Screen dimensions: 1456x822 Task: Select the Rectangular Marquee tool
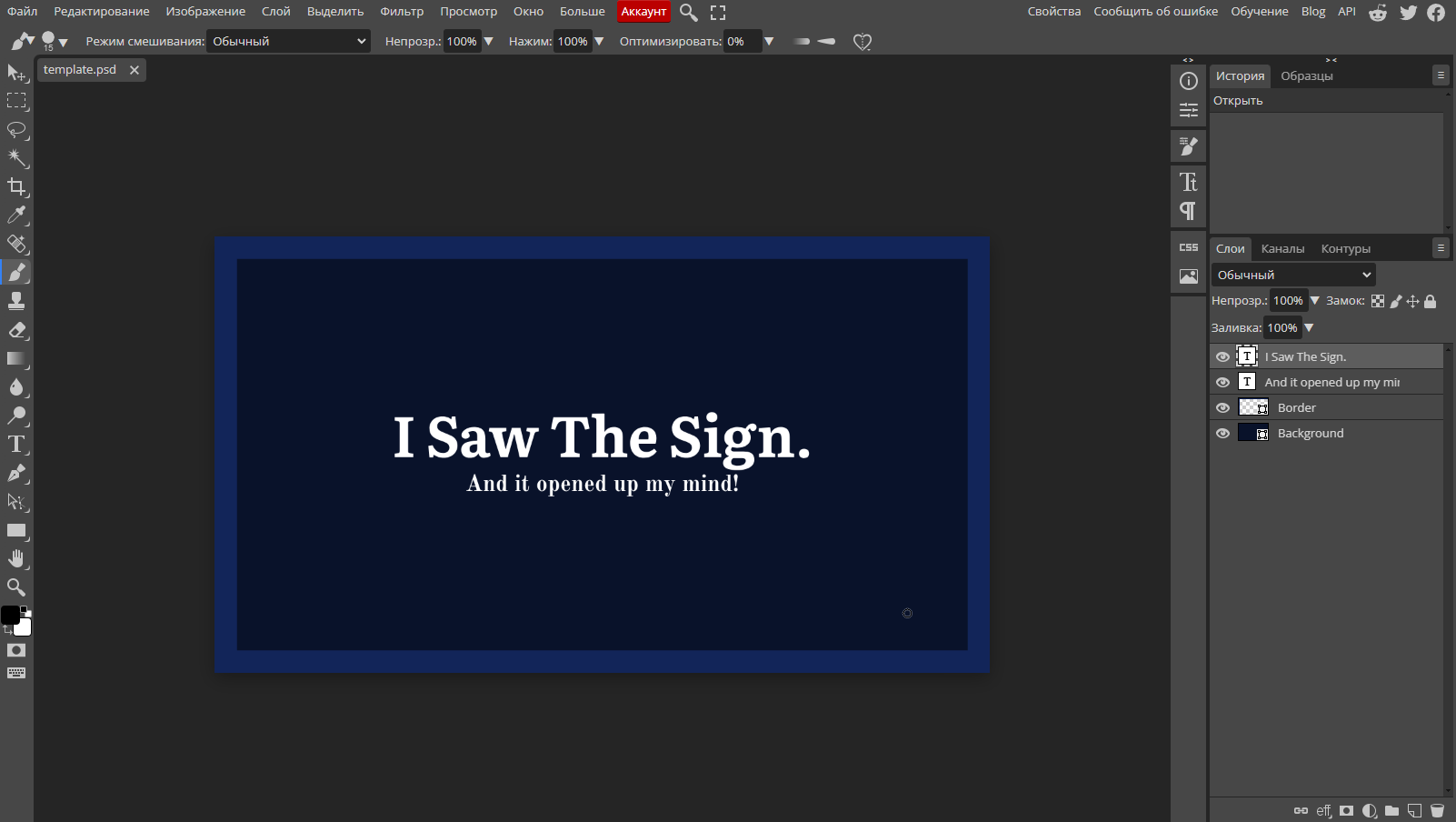16,101
